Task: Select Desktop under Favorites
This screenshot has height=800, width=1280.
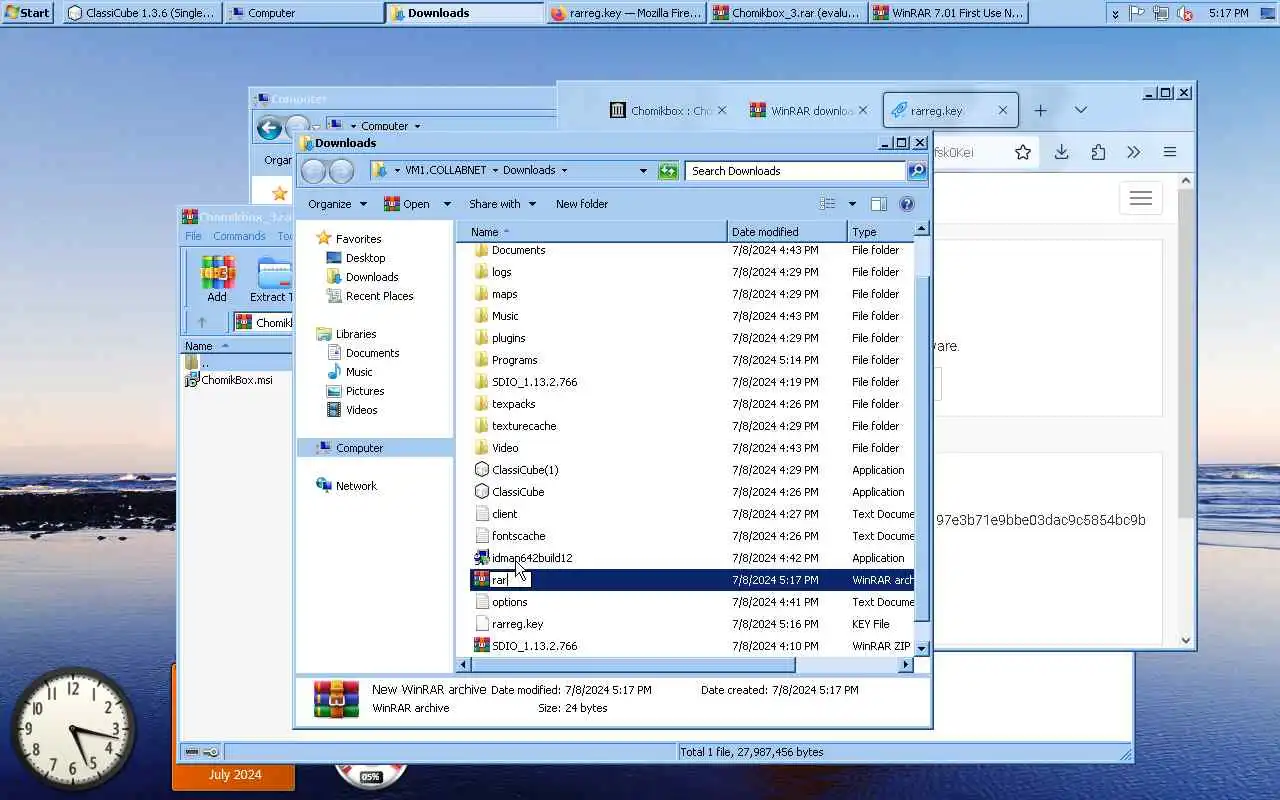Action: pos(365,258)
